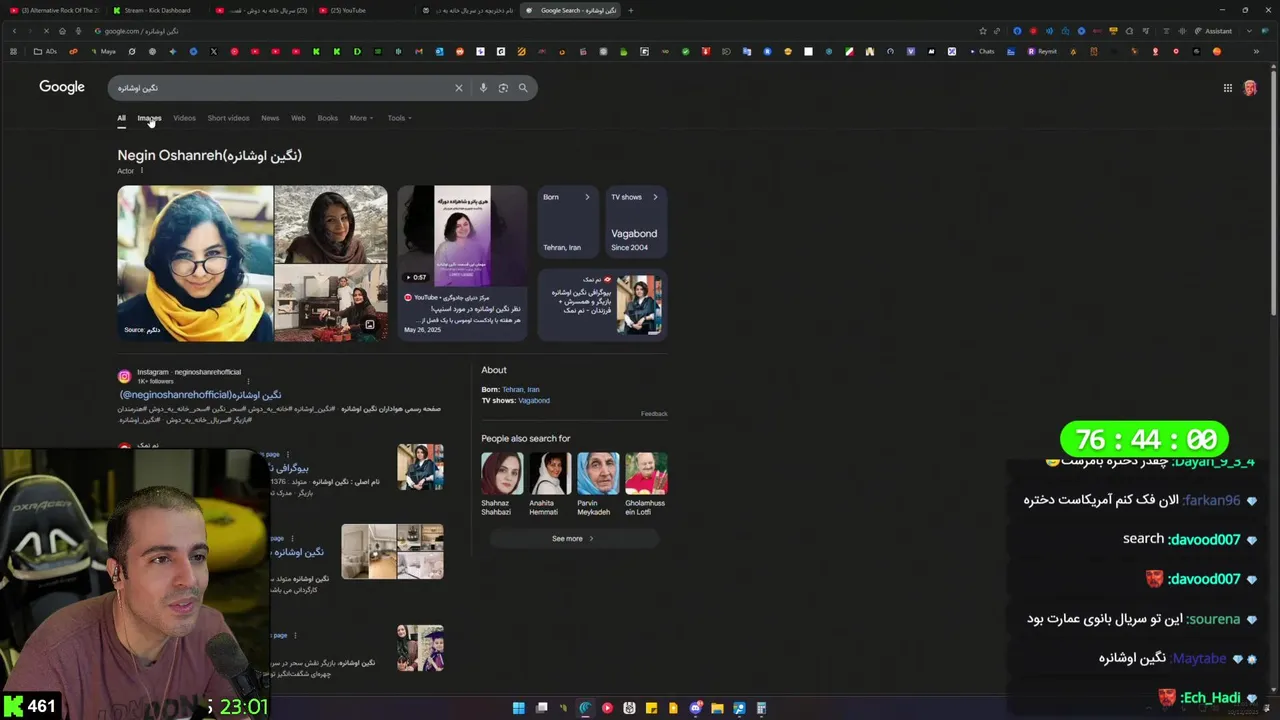Open the ADs bookmark folder
Image resolution: width=1280 pixels, height=720 pixels.
(46, 51)
